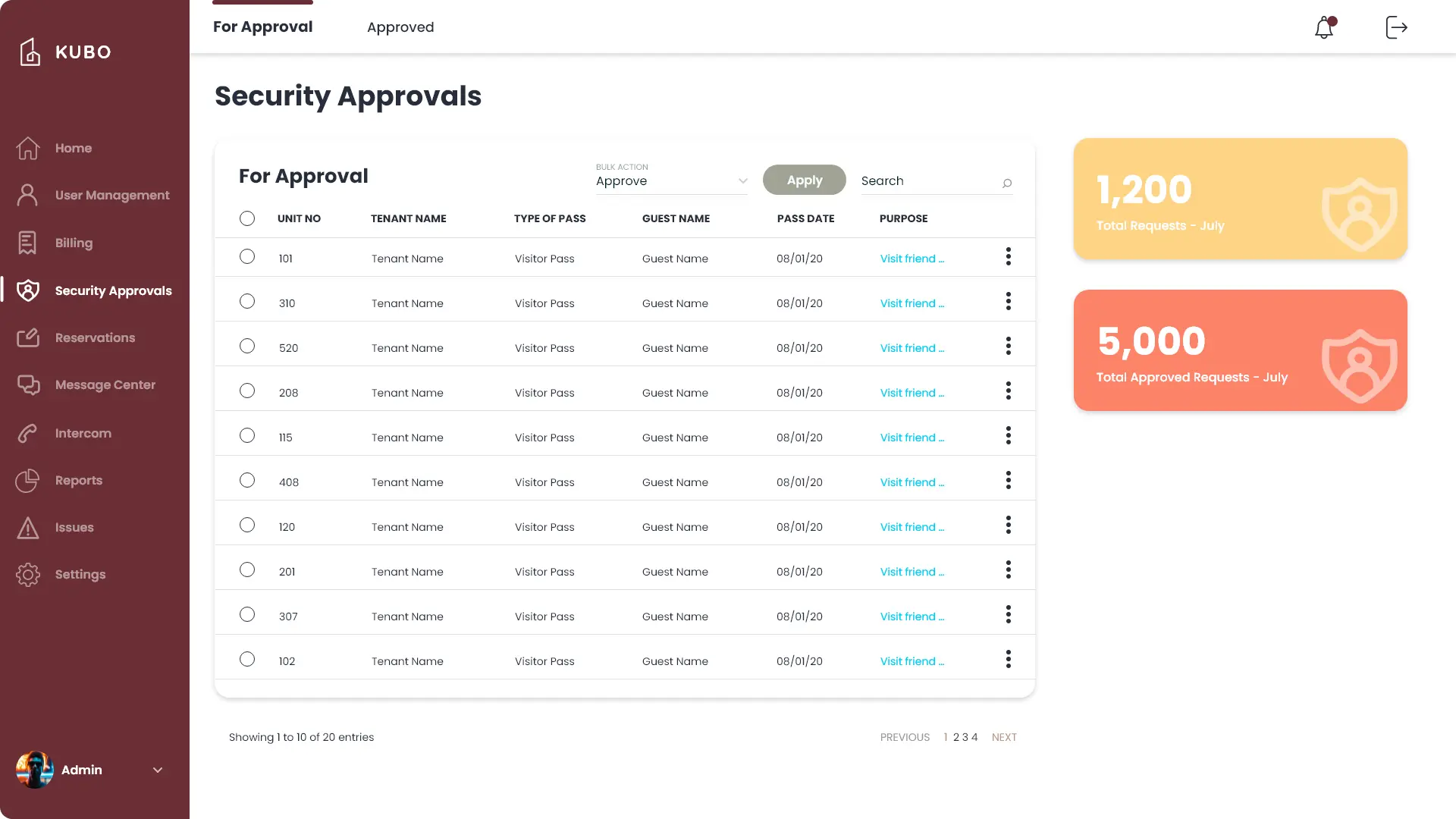Go to Message Center sidebar icon

point(28,385)
